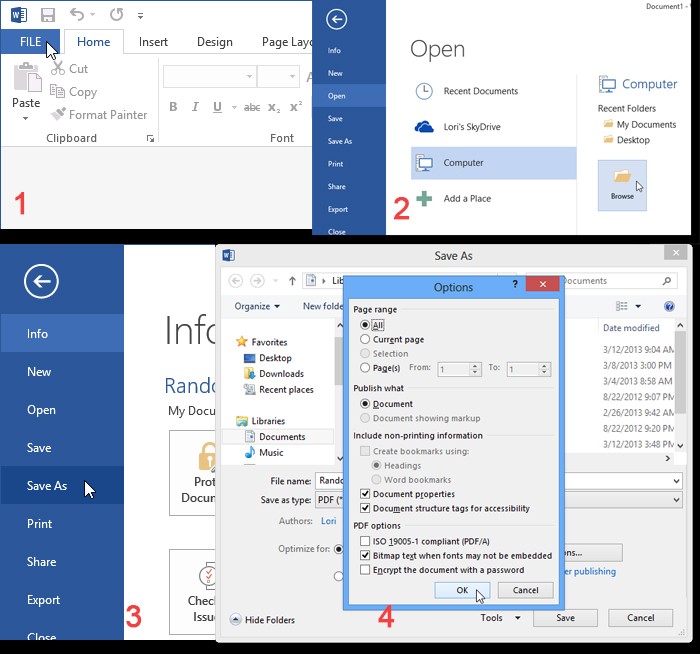
Task: Uncheck Document properties option
Action: click(365, 494)
